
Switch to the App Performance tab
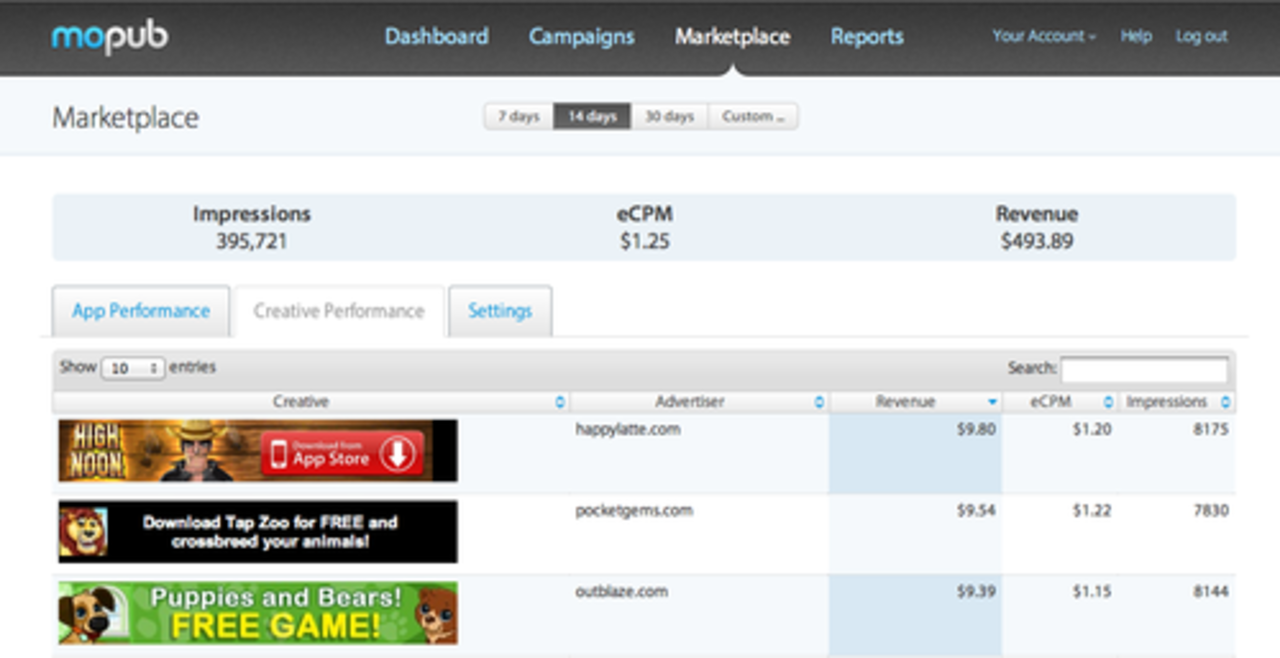tap(141, 311)
